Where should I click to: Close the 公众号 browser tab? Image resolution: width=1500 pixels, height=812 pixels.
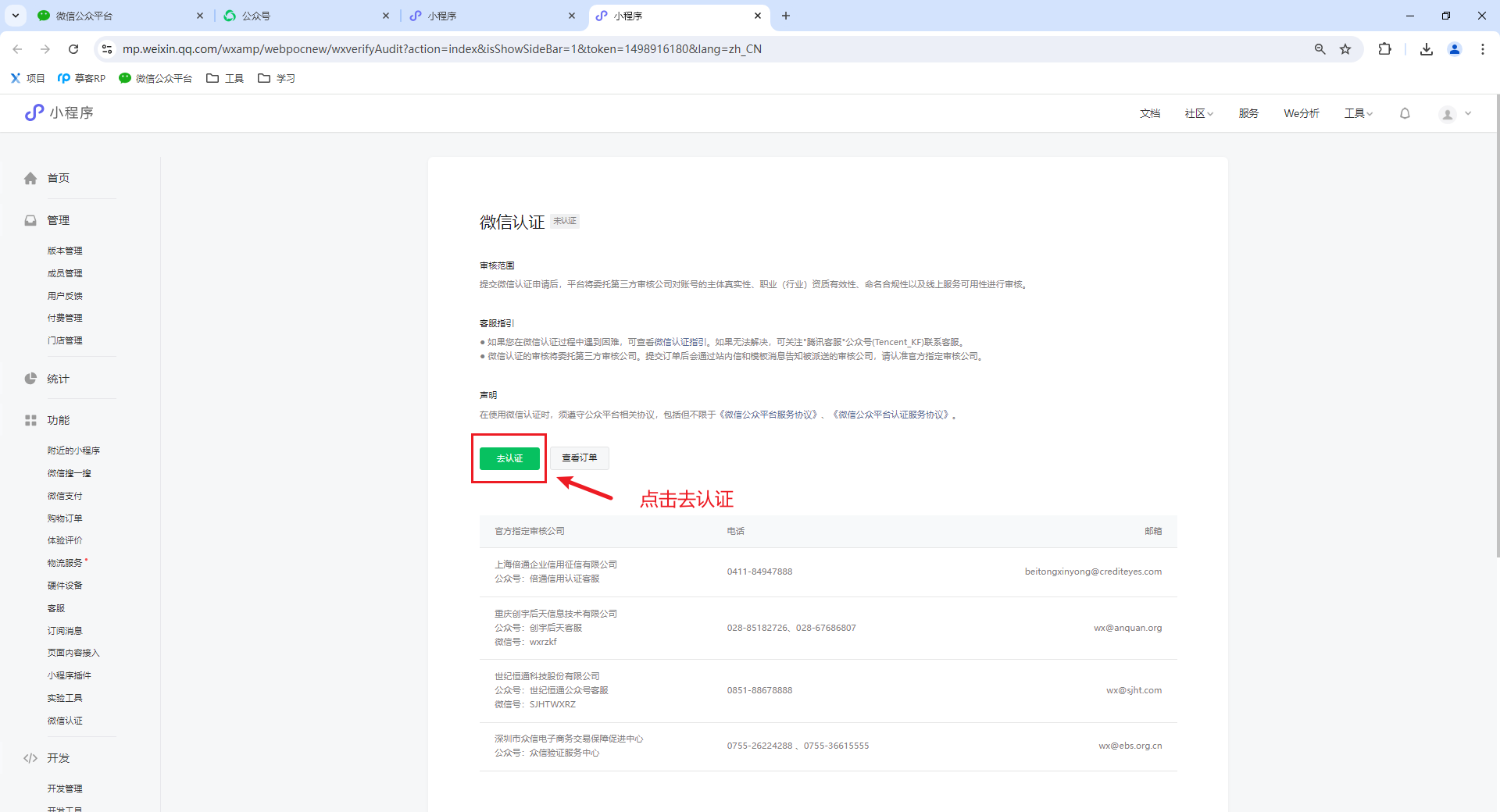[386, 16]
